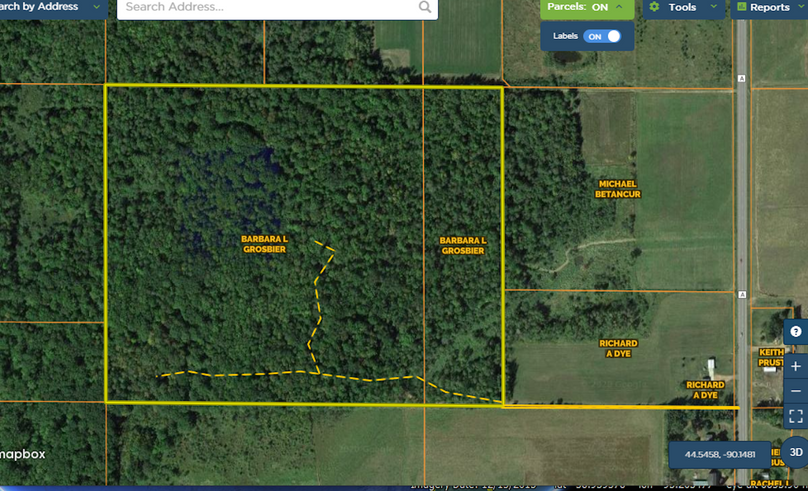
Task: Click the magnifier search icon
Action: [425, 7]
